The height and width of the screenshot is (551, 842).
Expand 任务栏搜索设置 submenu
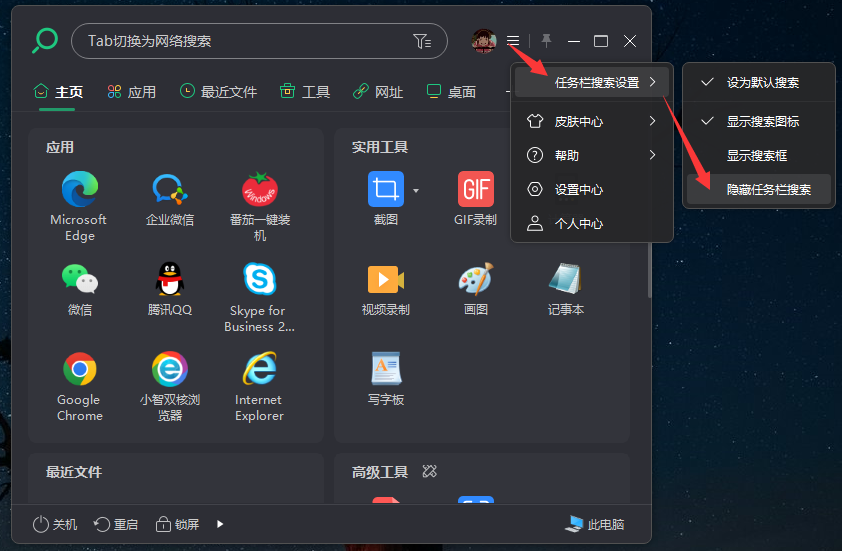[592, 82]
